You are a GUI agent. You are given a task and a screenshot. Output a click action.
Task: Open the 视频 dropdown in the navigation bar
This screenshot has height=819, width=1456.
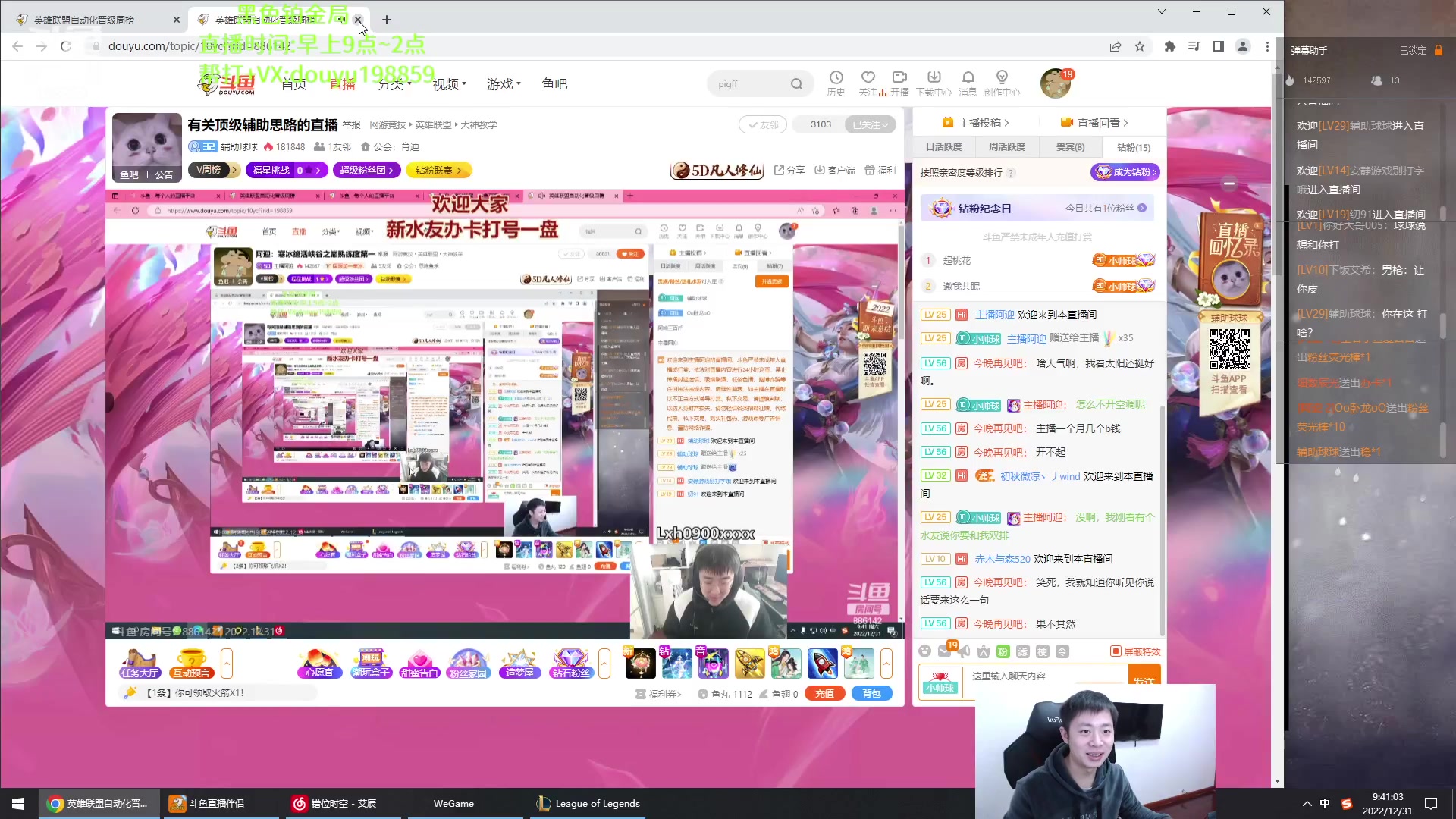click(x=449, y=84)
